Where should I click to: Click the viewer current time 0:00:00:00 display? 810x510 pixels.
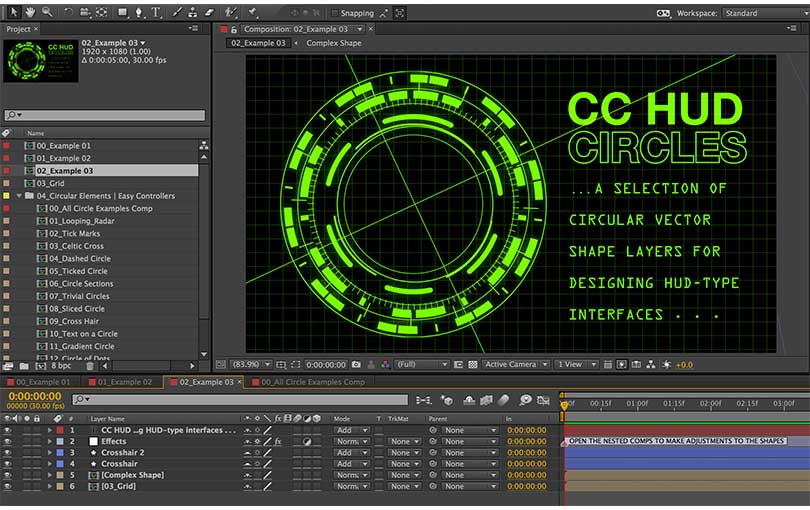pos(326,364)
